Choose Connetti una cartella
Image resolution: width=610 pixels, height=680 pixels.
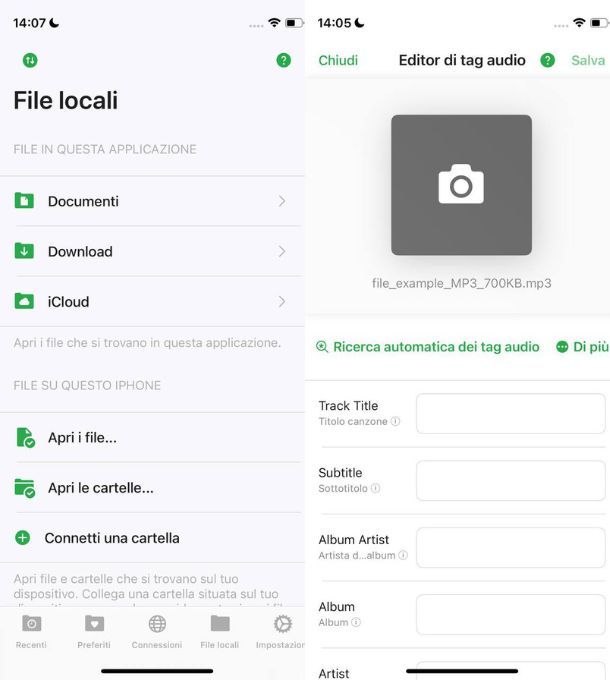tap(152, 538)
